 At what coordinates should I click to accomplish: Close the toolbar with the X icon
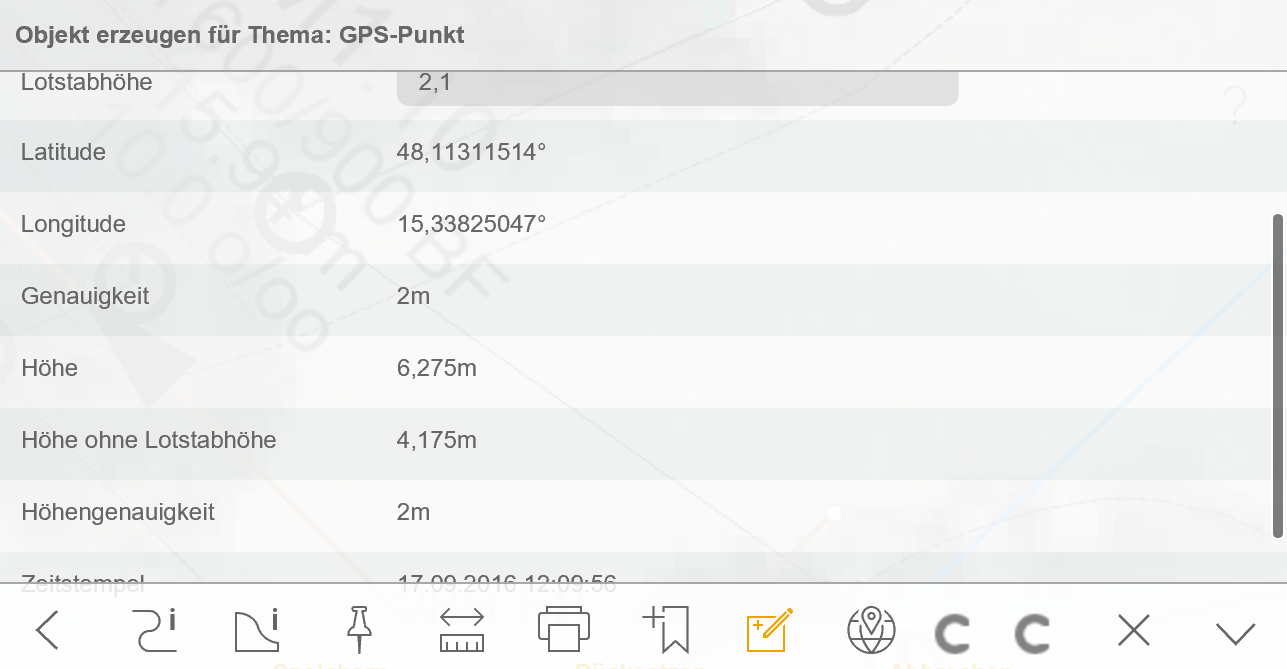1133,631
